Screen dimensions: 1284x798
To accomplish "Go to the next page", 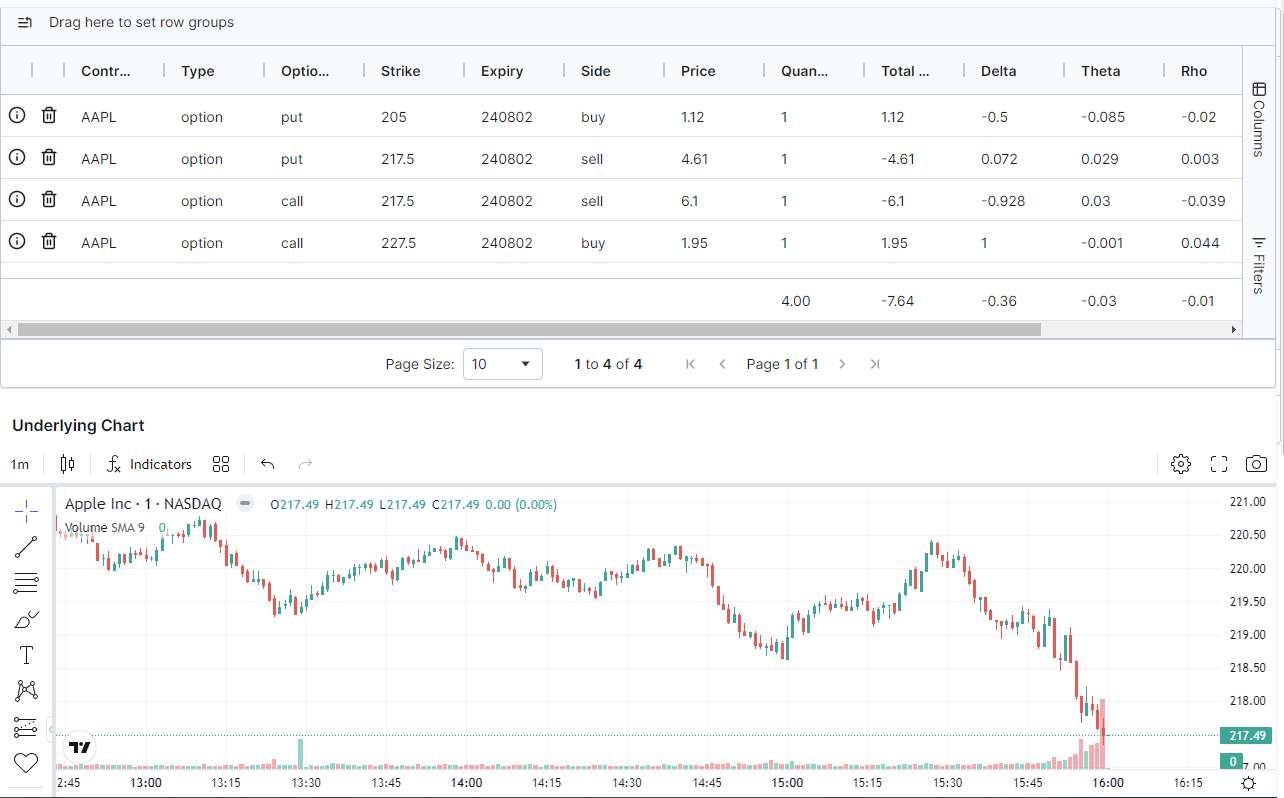I will (x=842, y=364).
